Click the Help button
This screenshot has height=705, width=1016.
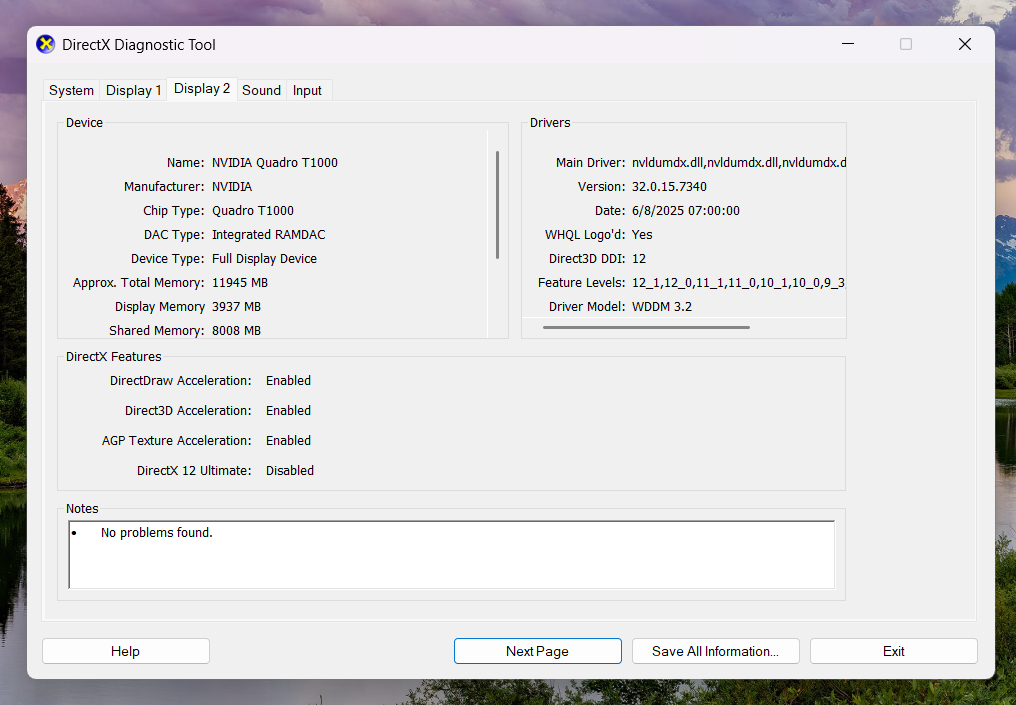[126, 651]
